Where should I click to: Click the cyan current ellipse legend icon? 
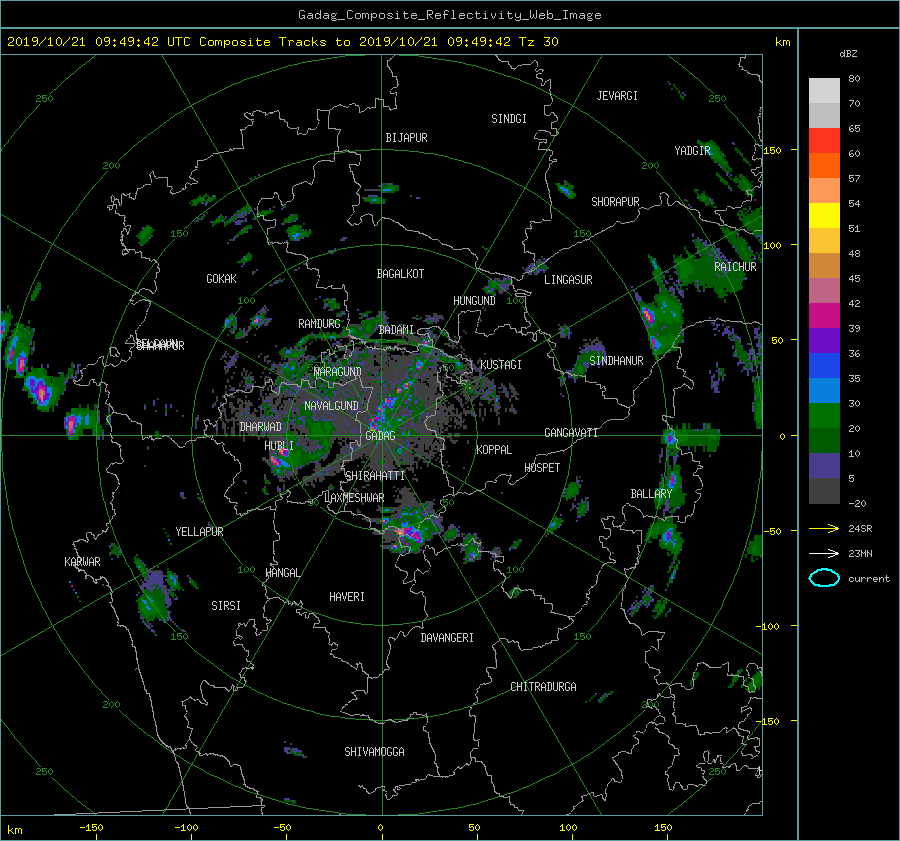[x=824, y=578]
